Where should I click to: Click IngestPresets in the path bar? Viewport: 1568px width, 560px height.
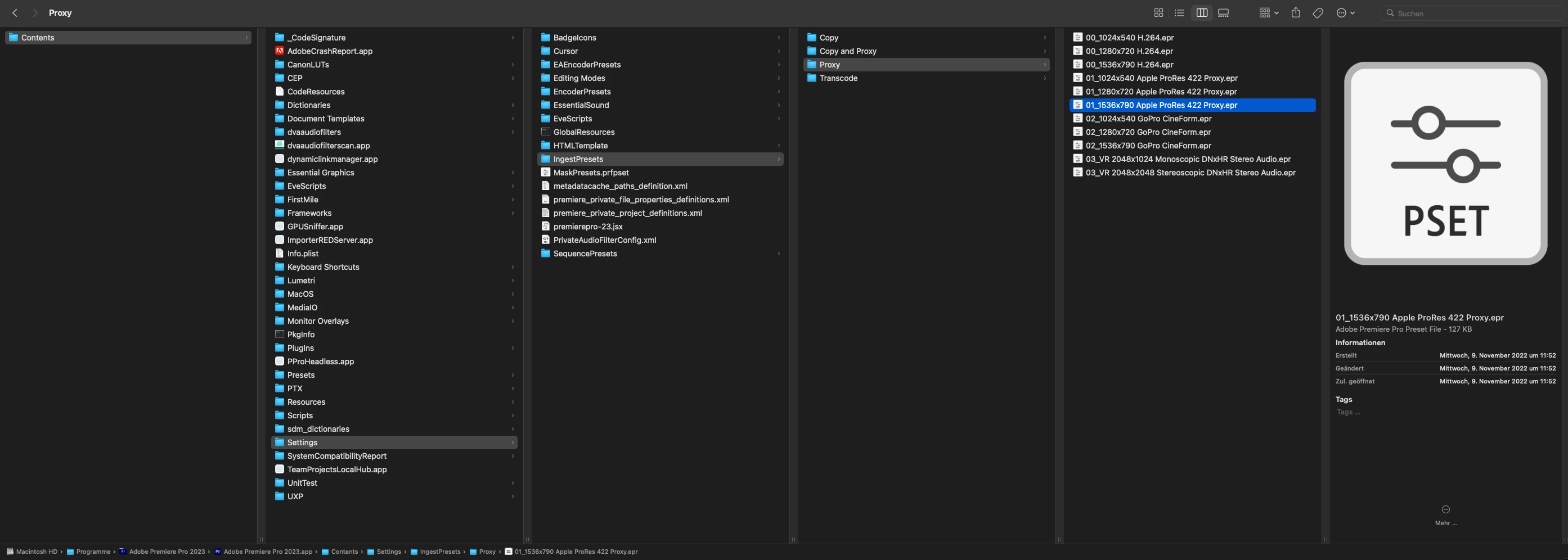(435, 552)
